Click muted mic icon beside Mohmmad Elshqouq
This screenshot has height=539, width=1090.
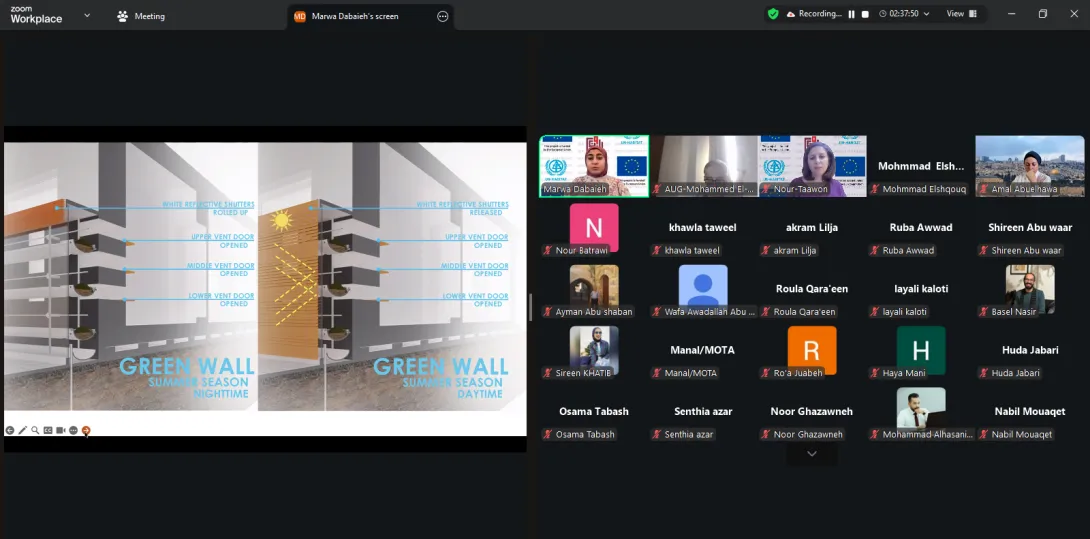(x=875, y=189)
